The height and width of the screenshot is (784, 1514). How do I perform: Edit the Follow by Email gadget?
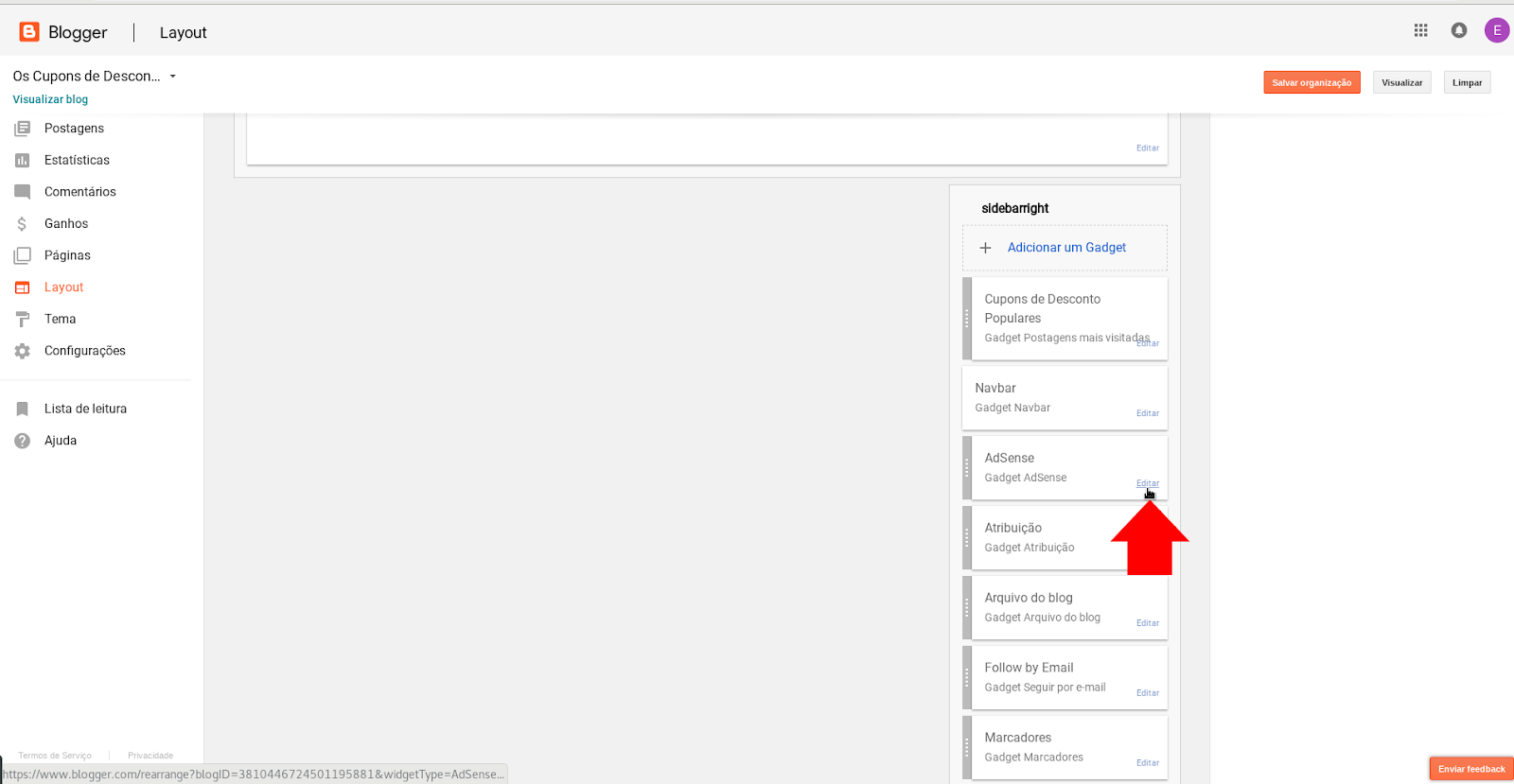(1148, 693)
